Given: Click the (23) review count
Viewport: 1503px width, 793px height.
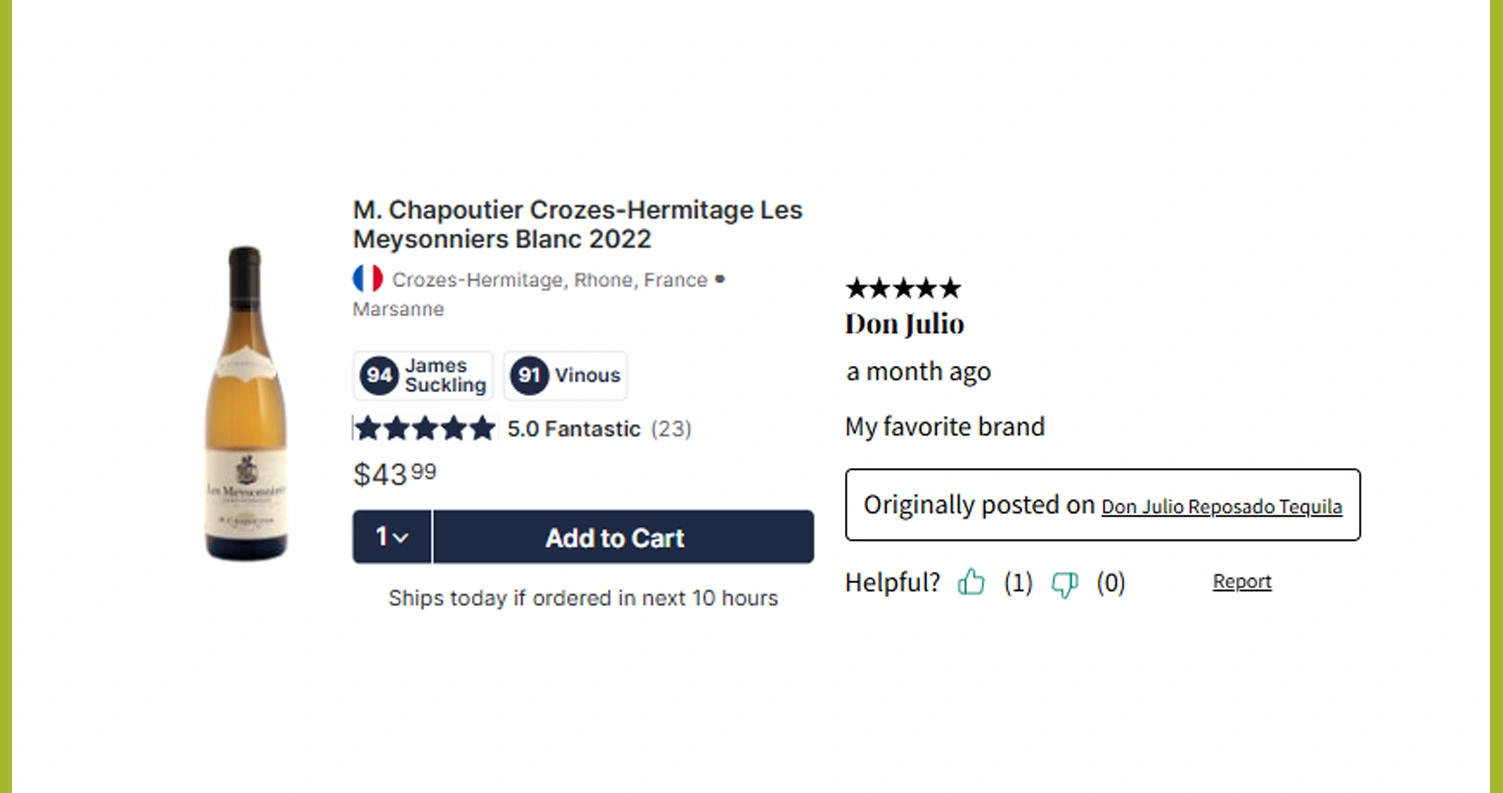Looking at the screenshot, I should 671,429.
